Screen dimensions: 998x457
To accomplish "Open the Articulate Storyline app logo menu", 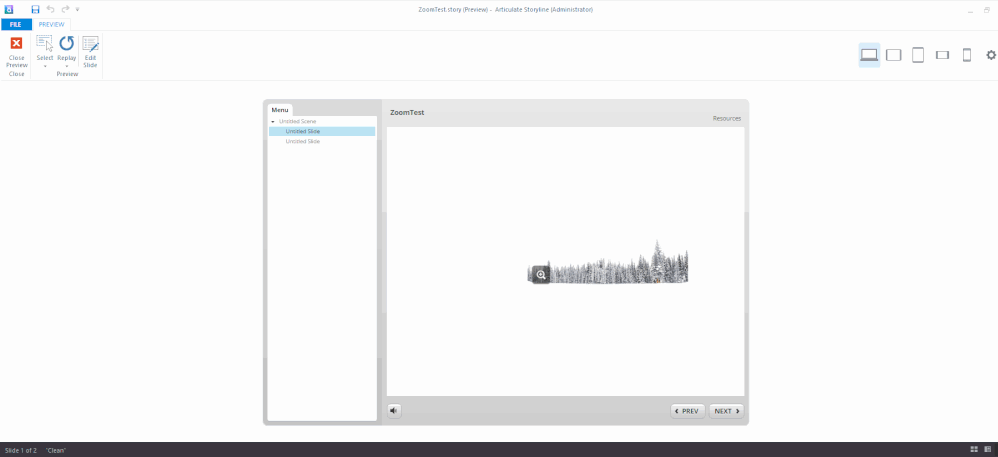I will [9, 10].
